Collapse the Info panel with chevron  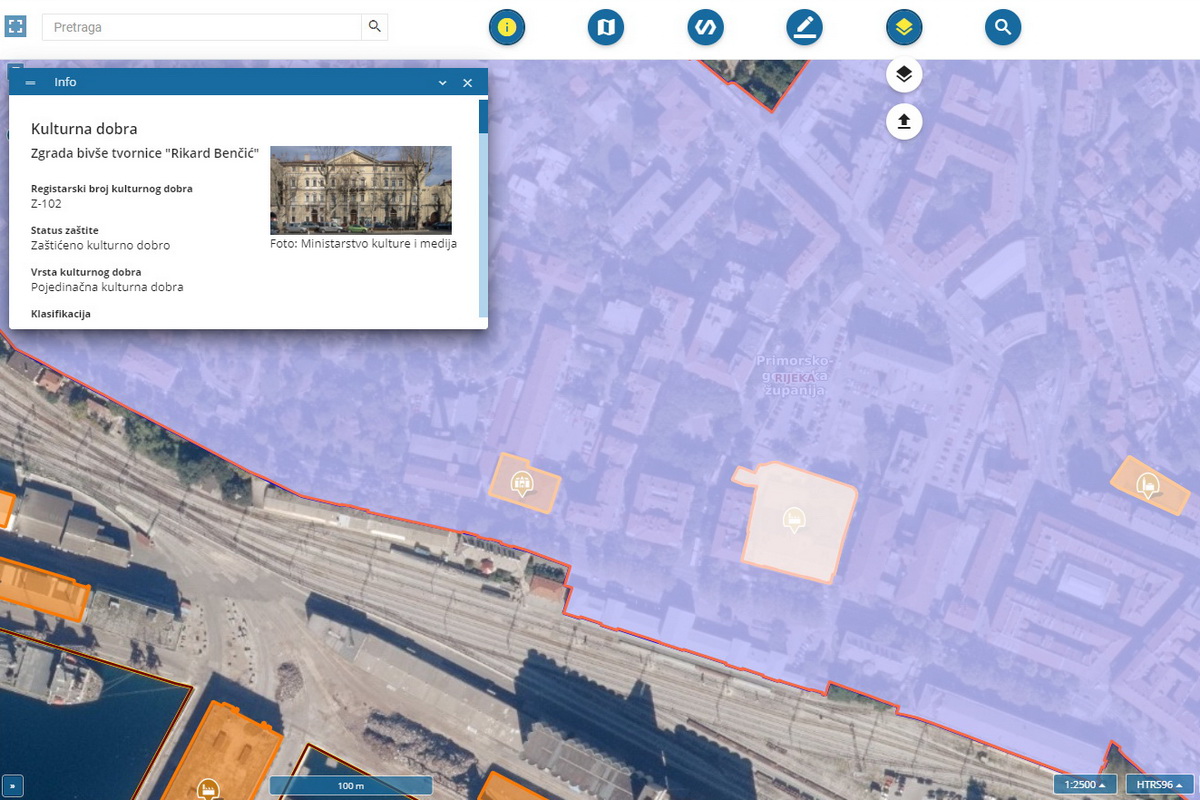click(x=443, y=83)
